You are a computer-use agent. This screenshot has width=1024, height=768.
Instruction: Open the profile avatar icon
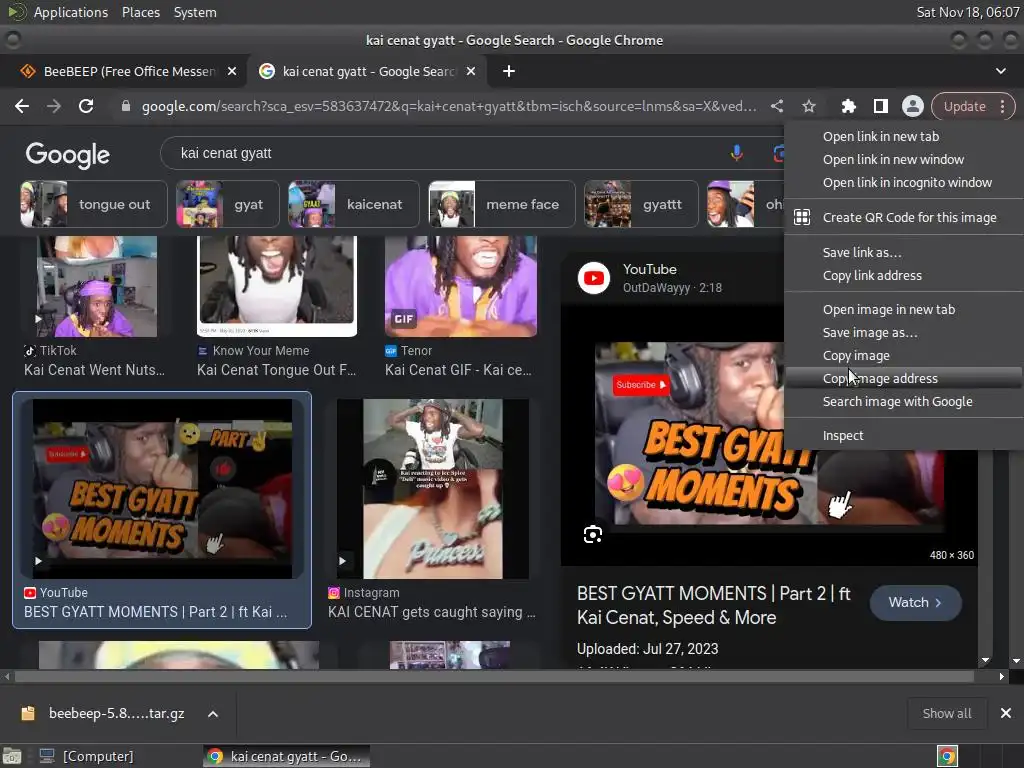tap(912, 106)
